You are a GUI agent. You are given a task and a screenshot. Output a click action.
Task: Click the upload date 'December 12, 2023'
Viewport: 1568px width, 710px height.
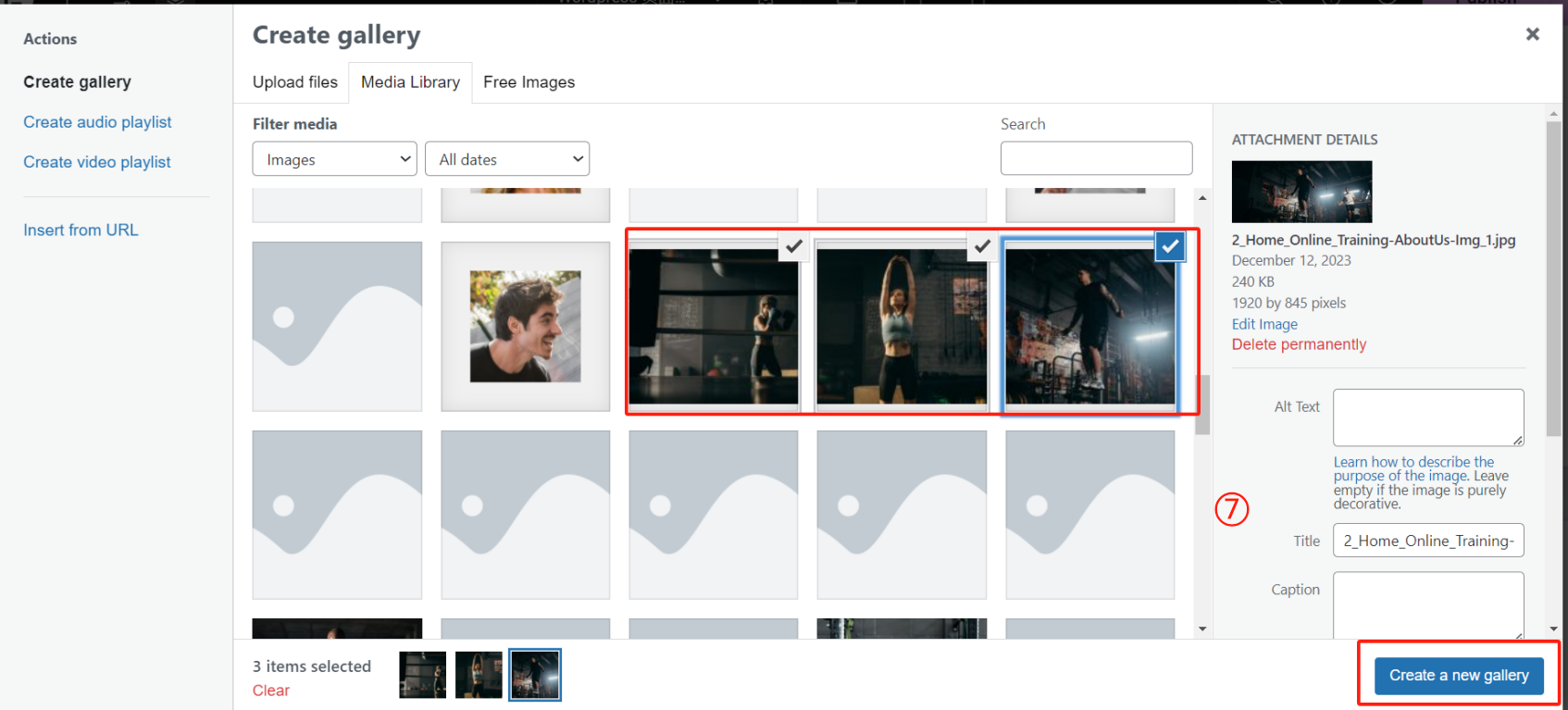pyautogui.click(x=1291, y=261)
